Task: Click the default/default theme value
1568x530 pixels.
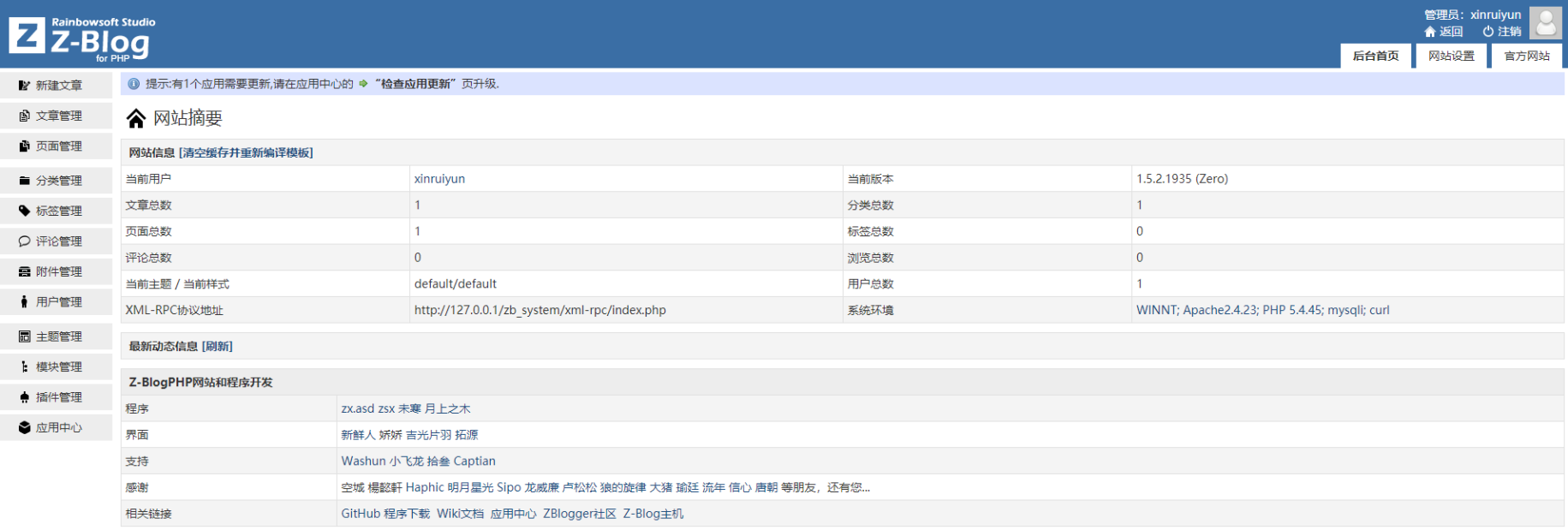Action: [x=456, y=284]
